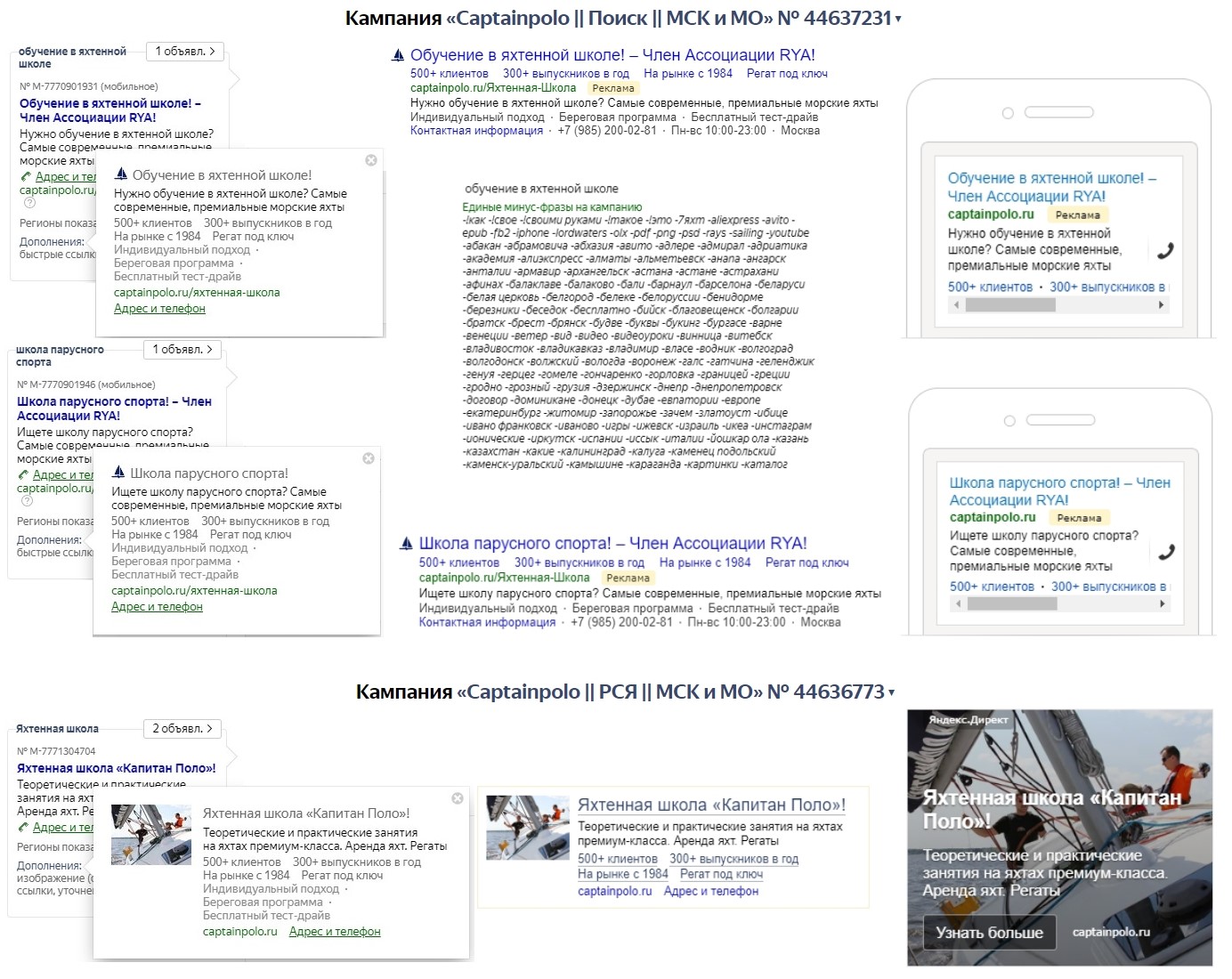The height and width of the screenshot is (979, 1232).
Task: Tap mobile preview headline «Обучение в яхтенной школе!»
Action: click(1052, 187)
